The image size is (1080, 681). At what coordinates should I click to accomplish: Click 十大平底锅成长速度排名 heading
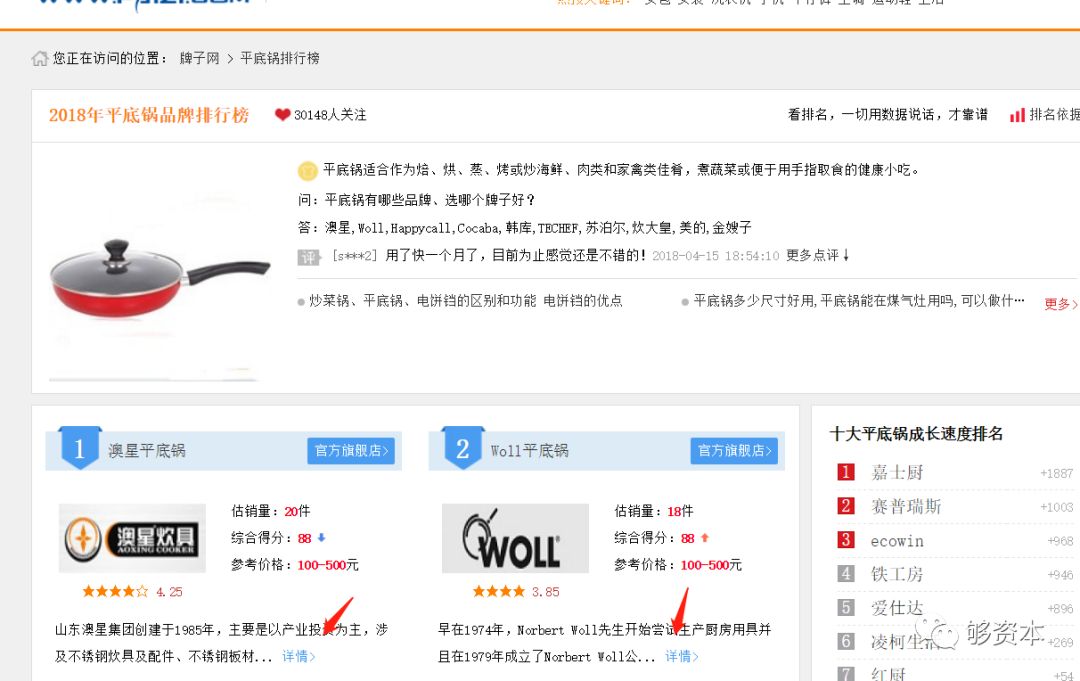[x=916, y=434]
